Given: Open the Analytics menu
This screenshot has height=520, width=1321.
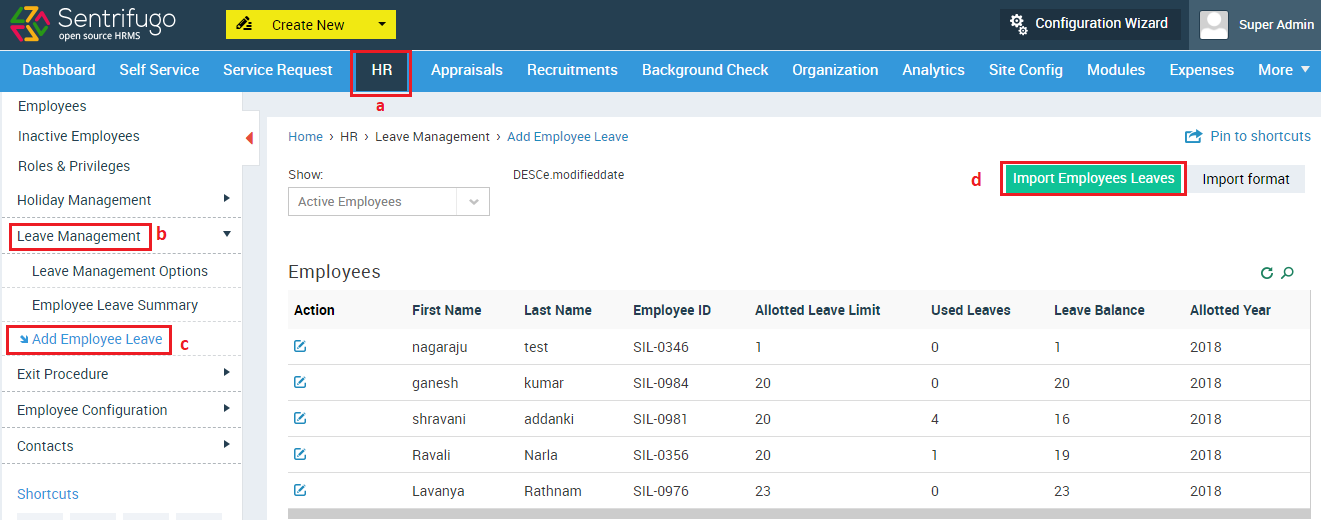Looking at the screenshot, I should coord(933,70).
